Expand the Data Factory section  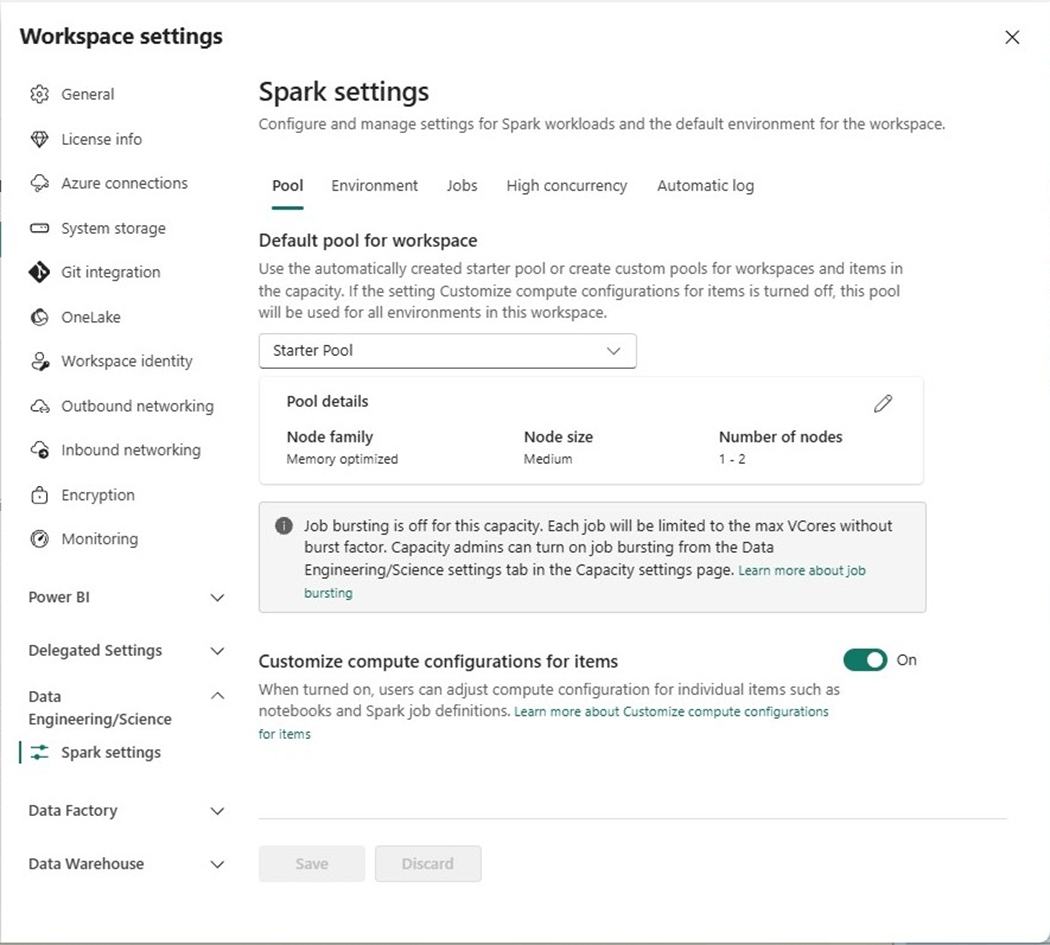pyautogui.click(x=217, y=811)
